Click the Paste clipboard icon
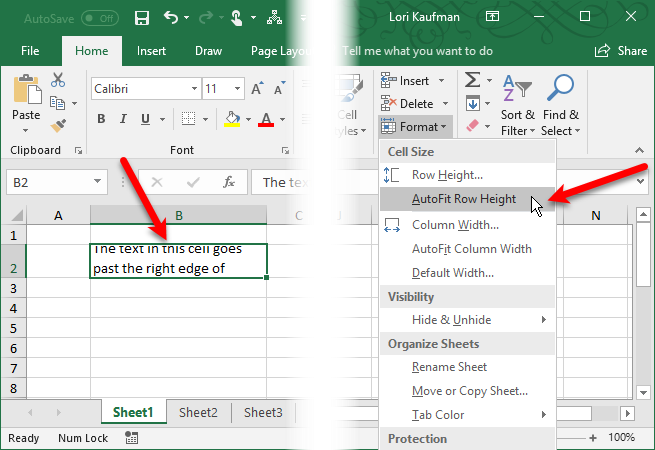Screen dimensions: 655x450 click(28, 89)
